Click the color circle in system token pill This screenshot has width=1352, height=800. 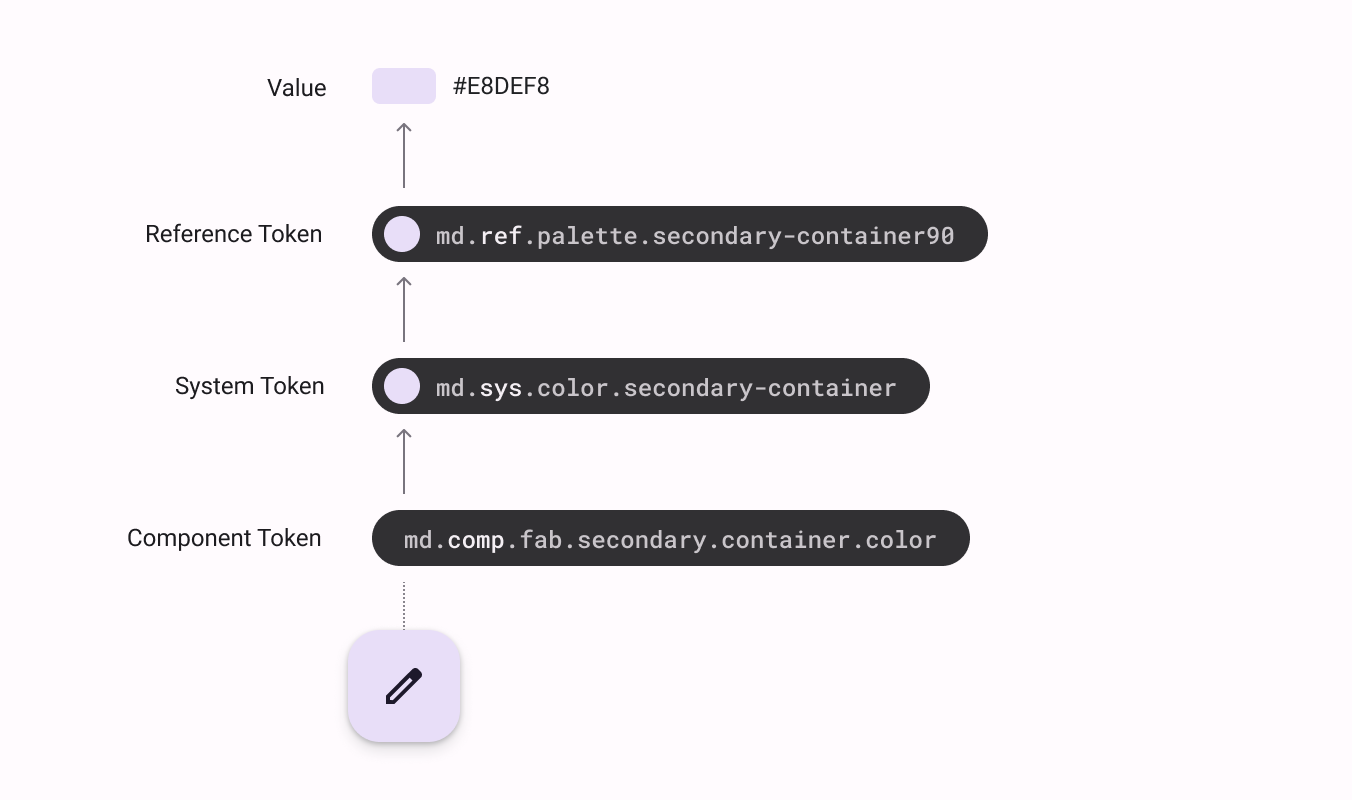coord(402,386)
